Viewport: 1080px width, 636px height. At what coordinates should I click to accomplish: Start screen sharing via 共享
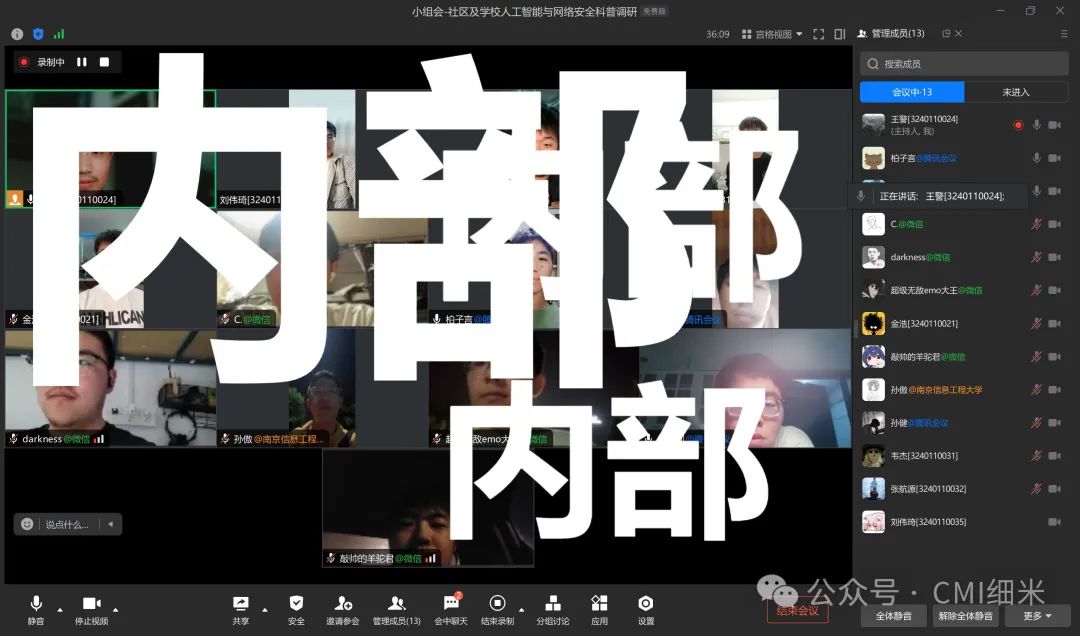pyautogui.click(x=240, y=611)
